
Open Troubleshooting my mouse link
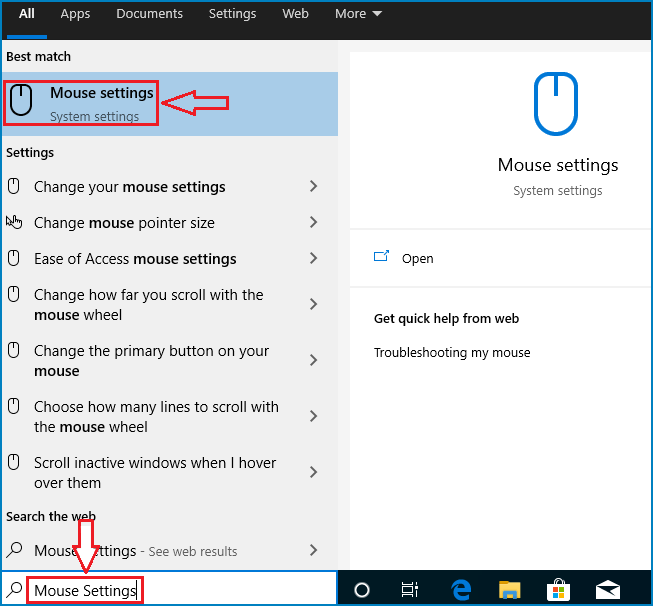click(452, 353)
